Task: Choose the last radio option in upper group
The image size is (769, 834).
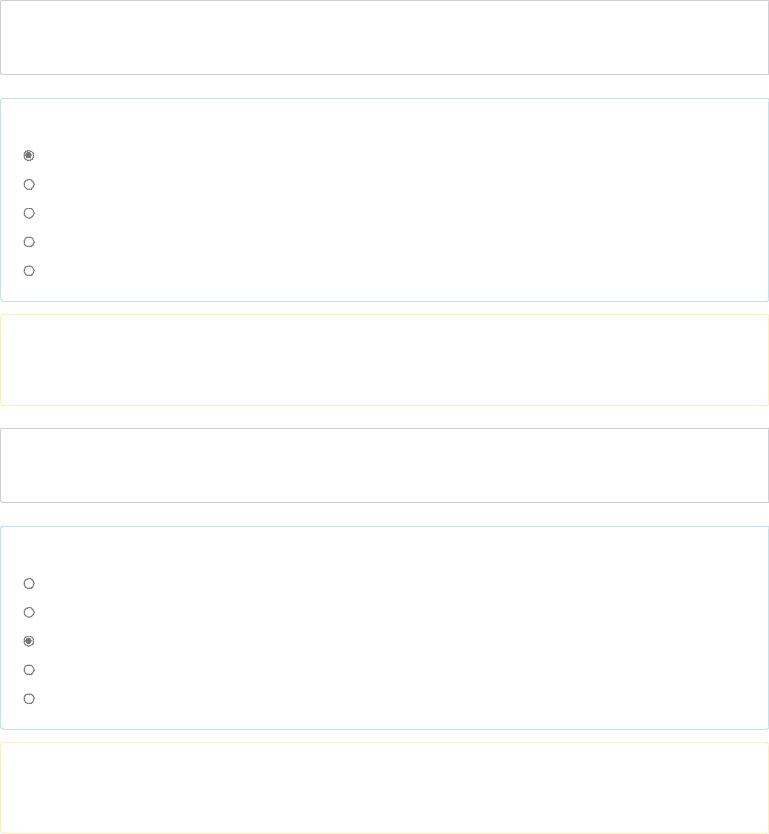Action: click(x=29, y=271)
